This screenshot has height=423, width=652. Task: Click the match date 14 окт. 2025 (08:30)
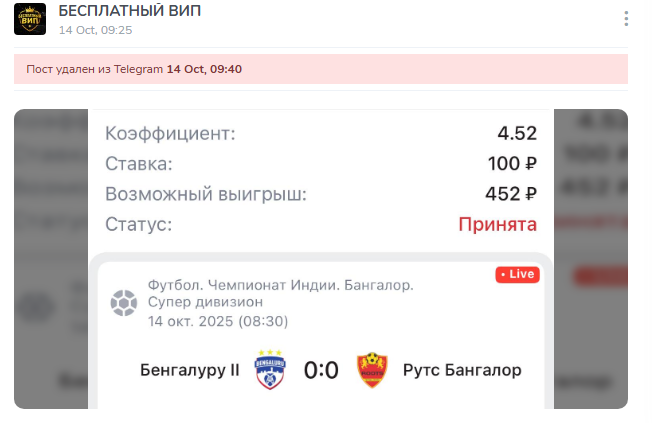[218, 321]
